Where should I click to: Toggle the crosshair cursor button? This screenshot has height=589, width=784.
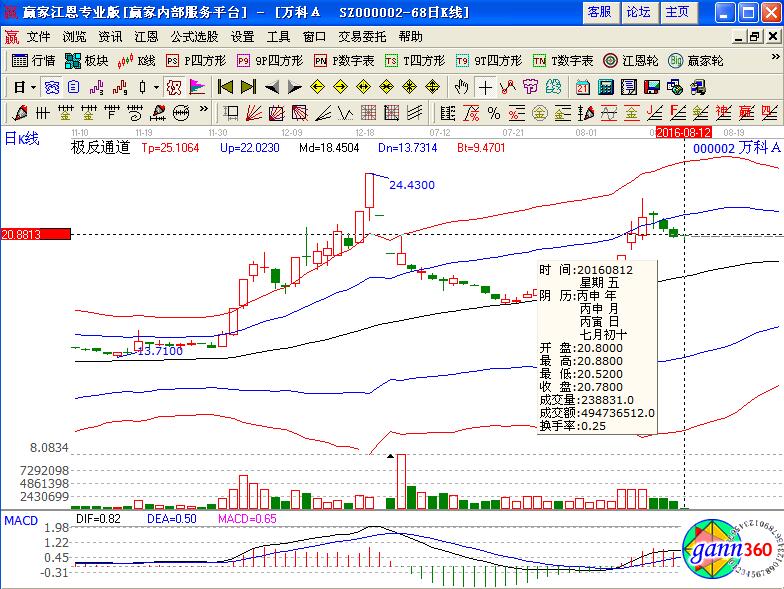(485, 86)
